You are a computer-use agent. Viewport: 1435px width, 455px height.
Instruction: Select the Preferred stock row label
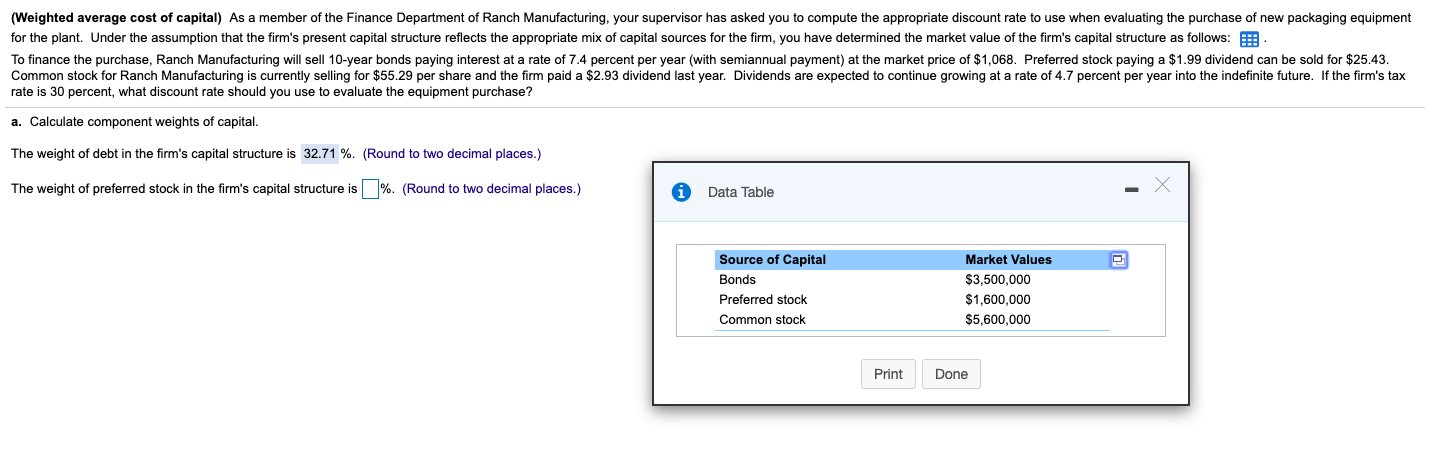(x=763, y=300)
